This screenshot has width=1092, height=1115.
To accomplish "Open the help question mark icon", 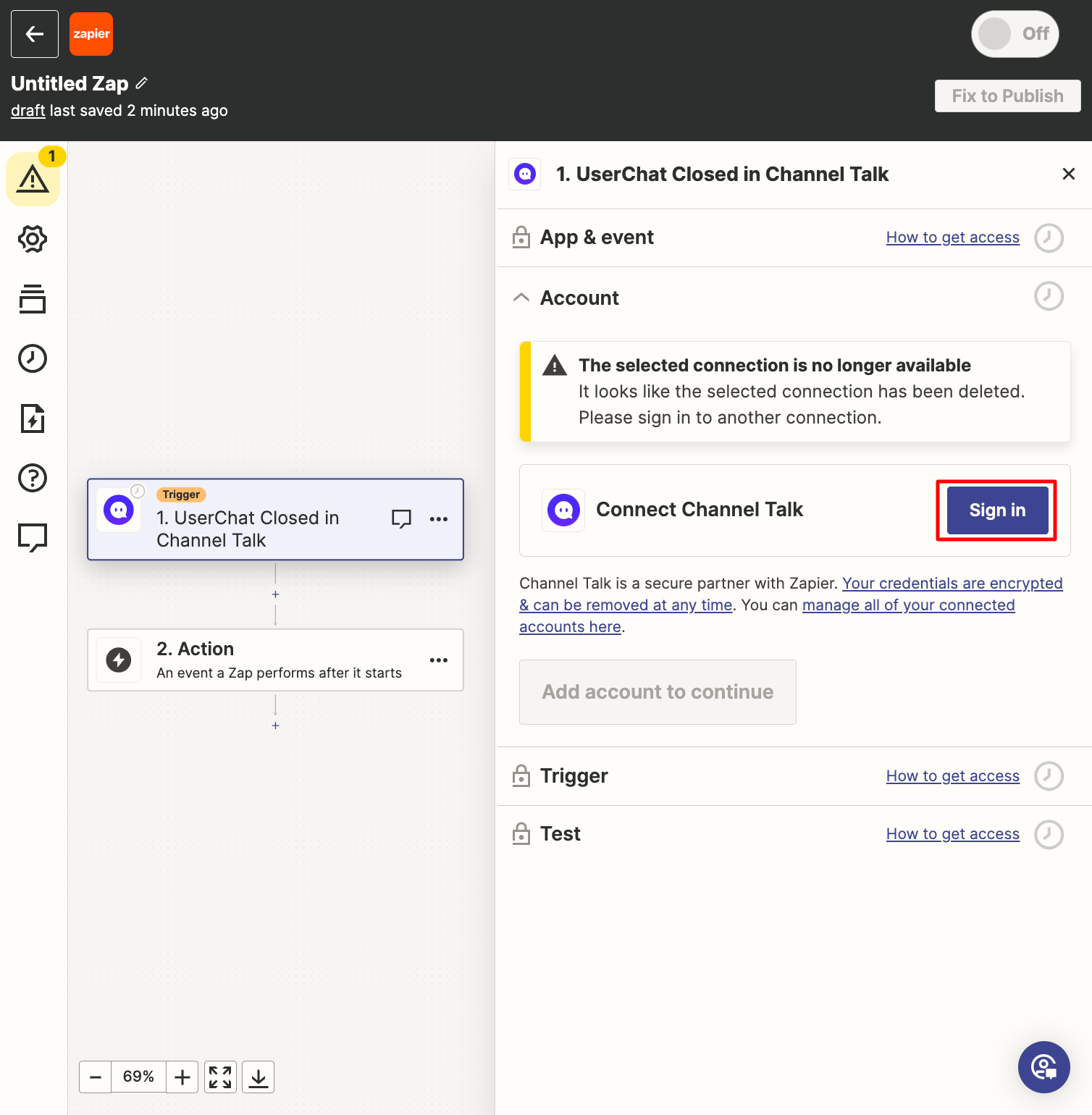I will pyautogui.click(x=33, y=478).
